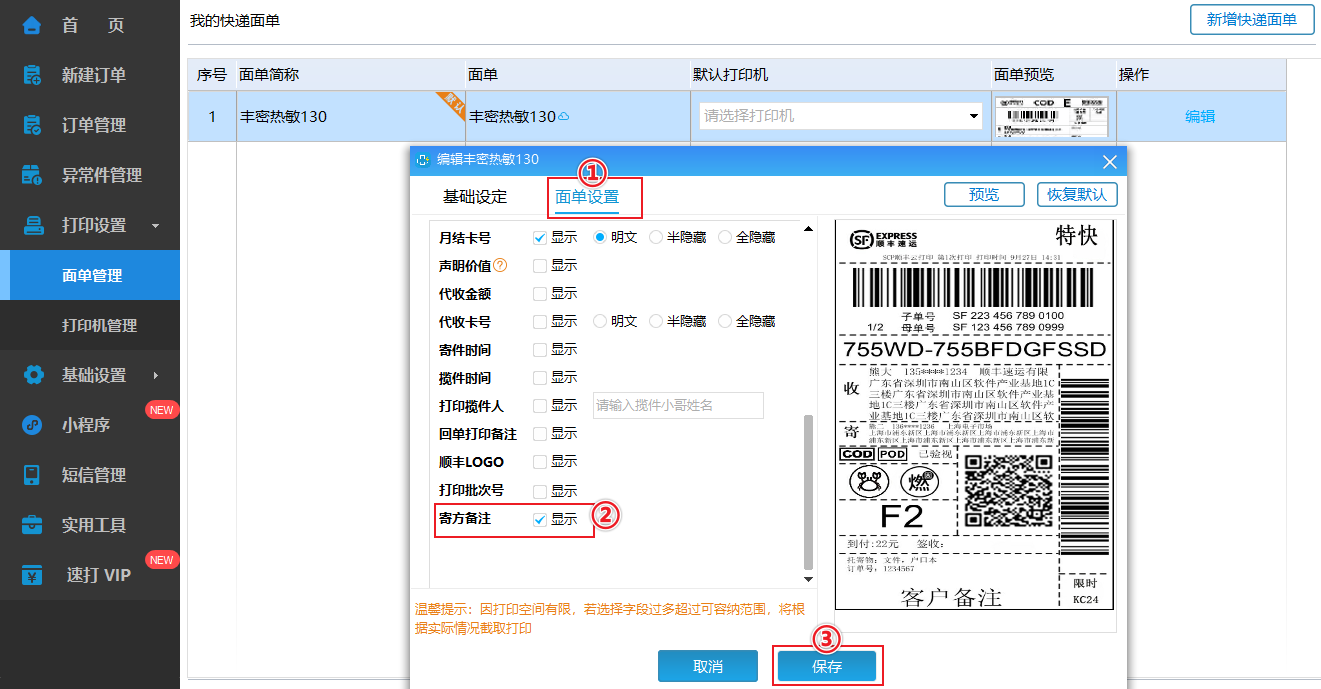Click the abnormal parcel management icon

click(32, 175)
